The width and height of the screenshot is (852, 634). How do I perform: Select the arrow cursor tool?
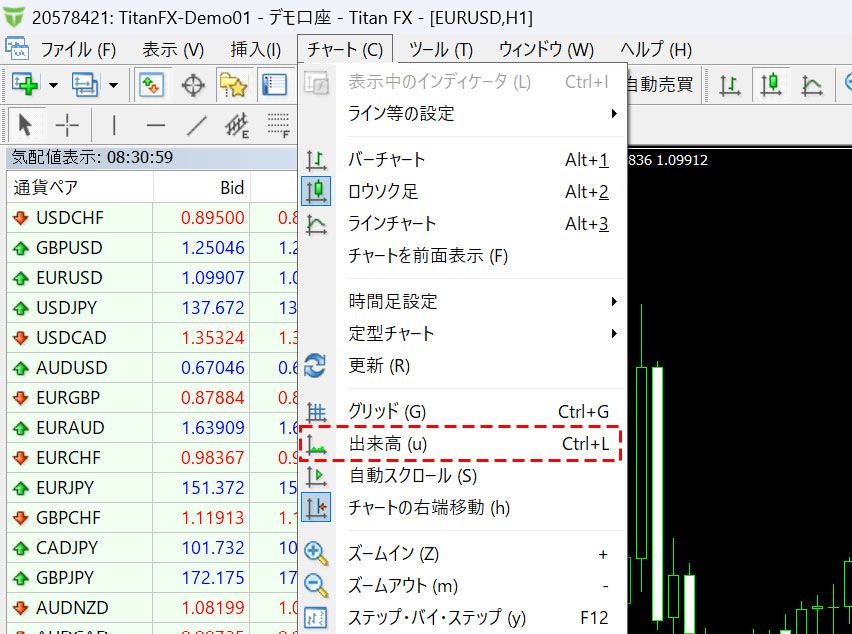[x=25, y=125]
